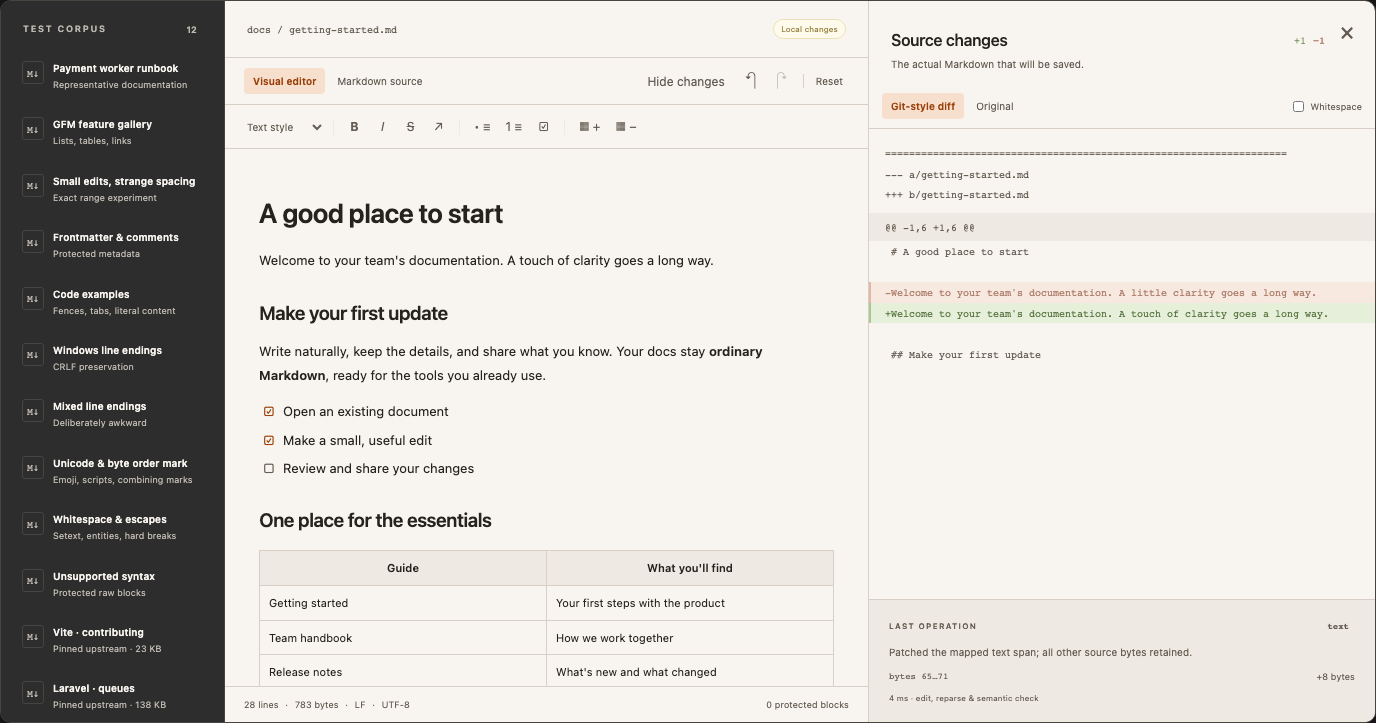The image size is (1376, 723).
Task: Open the Unsupported syntax document
Action: [x=112, y=584]
